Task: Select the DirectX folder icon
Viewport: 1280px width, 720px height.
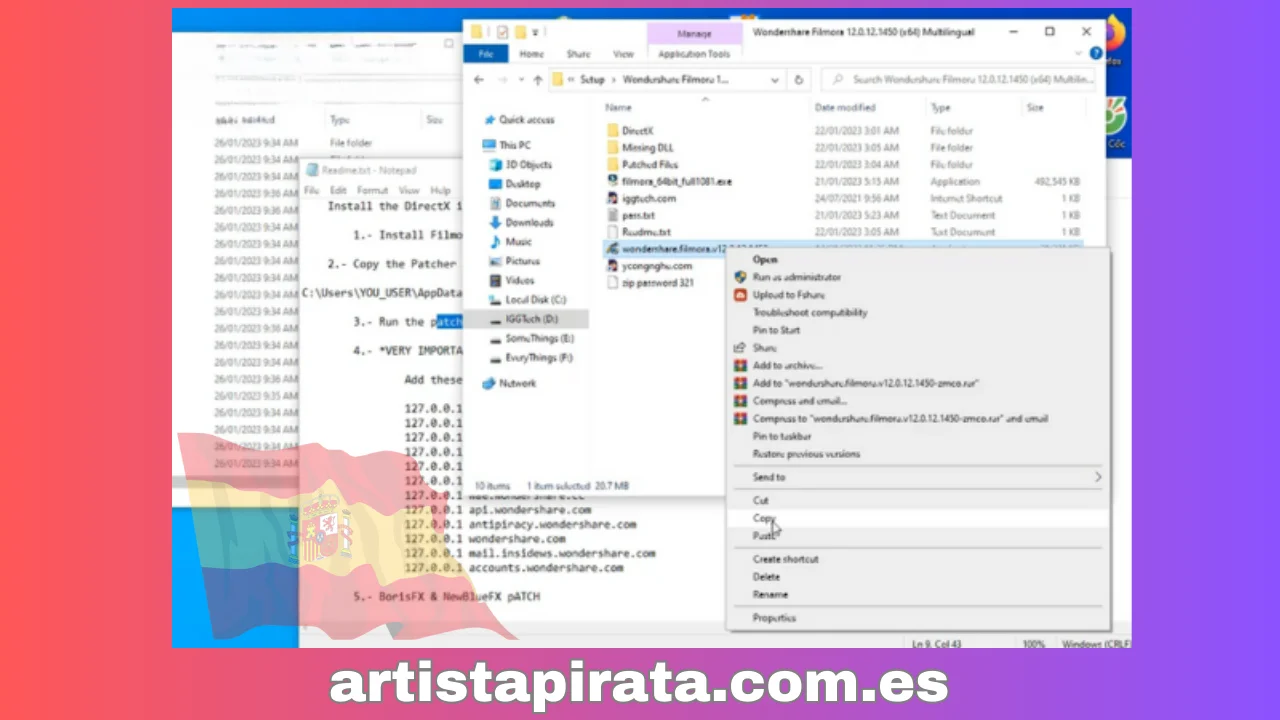Action: coord(614,131)
